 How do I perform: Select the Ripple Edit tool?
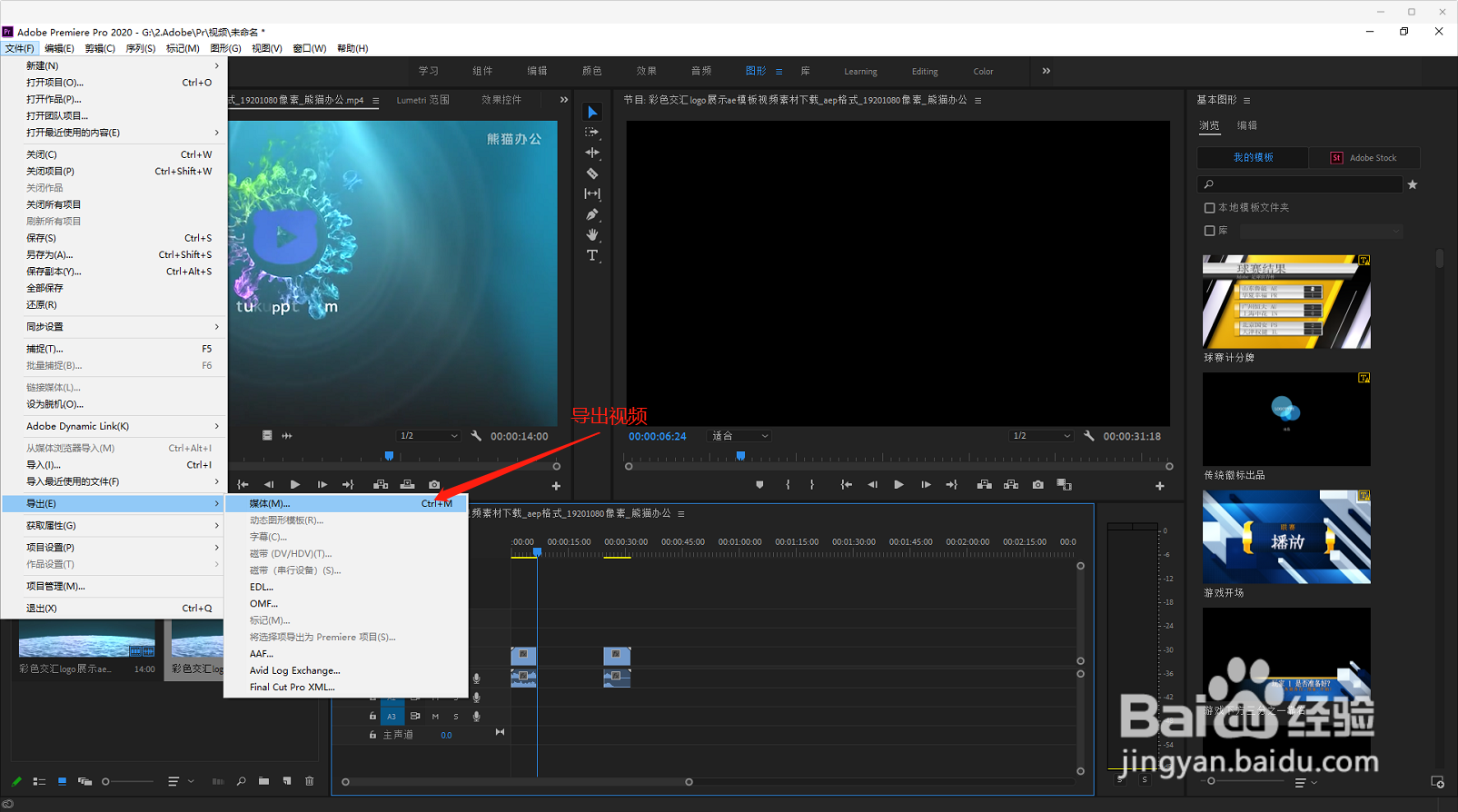pyautogui.click(x=592, y=153)
